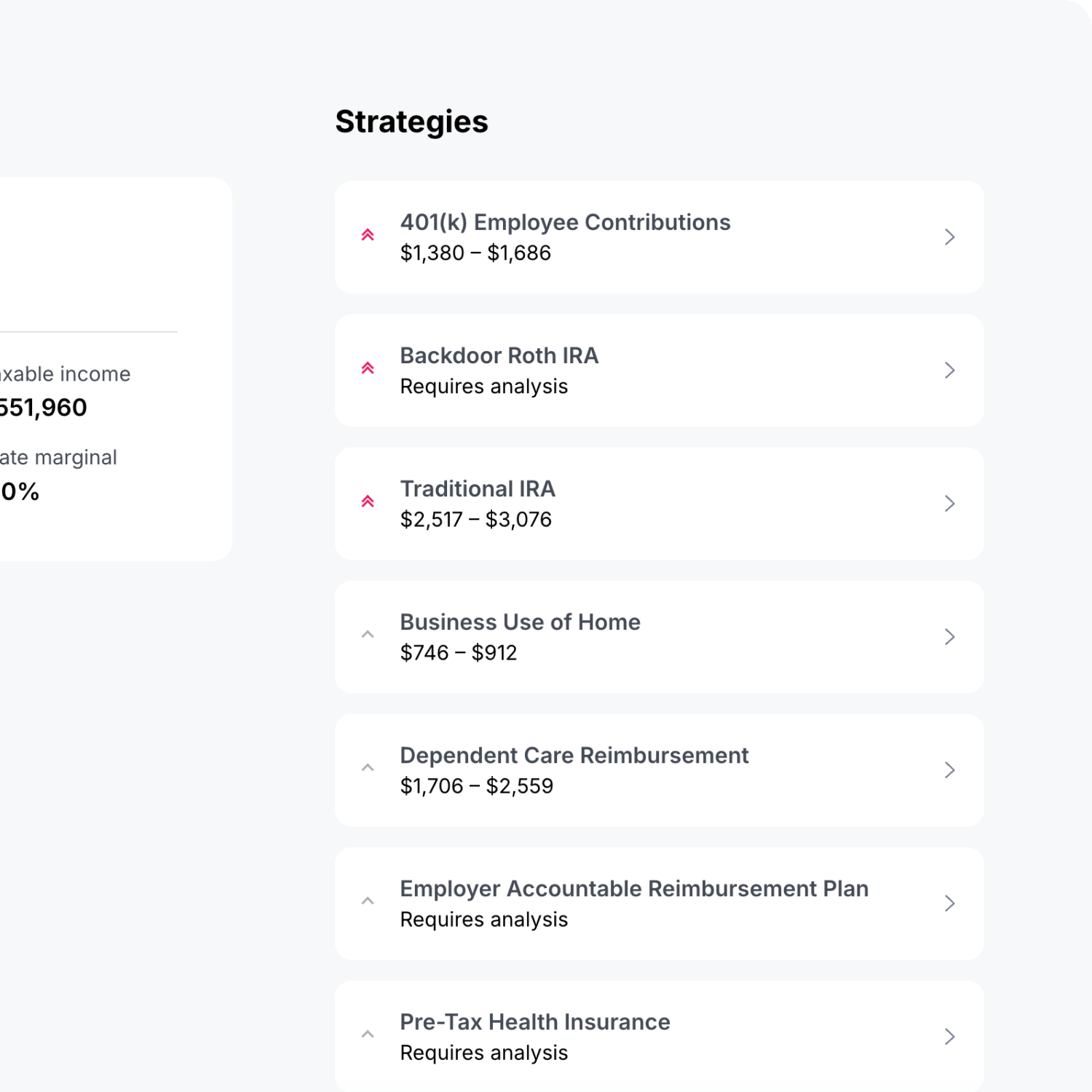The image size is (1092, 1092).
Task: Click the red priority icon next to Backdoor Roth IRA
Action: (x=368, y=368)
